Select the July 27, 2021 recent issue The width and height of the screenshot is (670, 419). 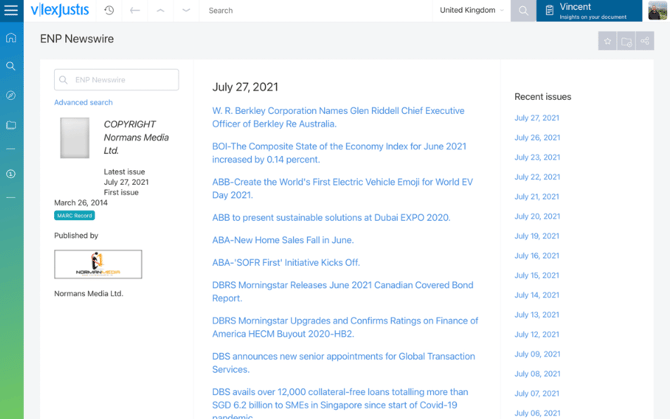[x=537, y=118]
